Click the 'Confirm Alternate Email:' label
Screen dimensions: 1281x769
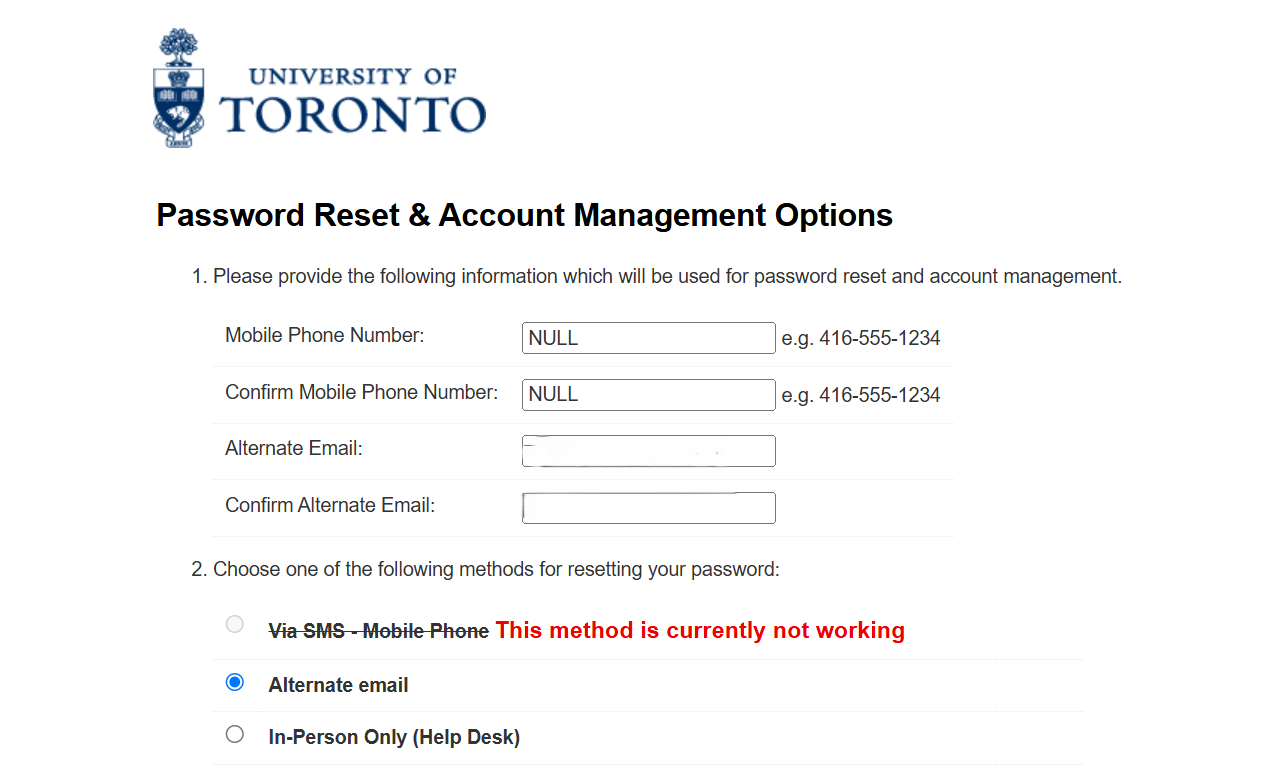point(330,505)
